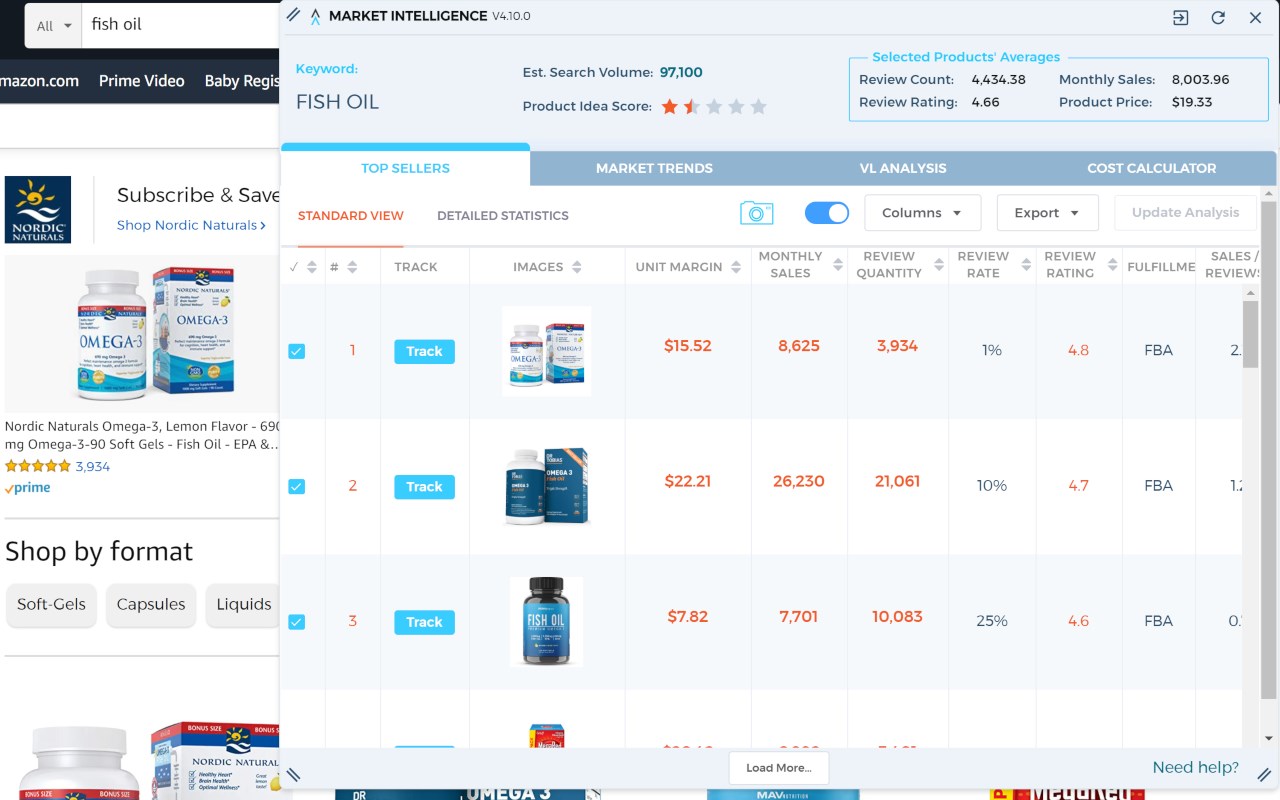Sort by Review Quantity column
Image resolution: width=1280 pixels, height=800 pixels.
(939, 265)
